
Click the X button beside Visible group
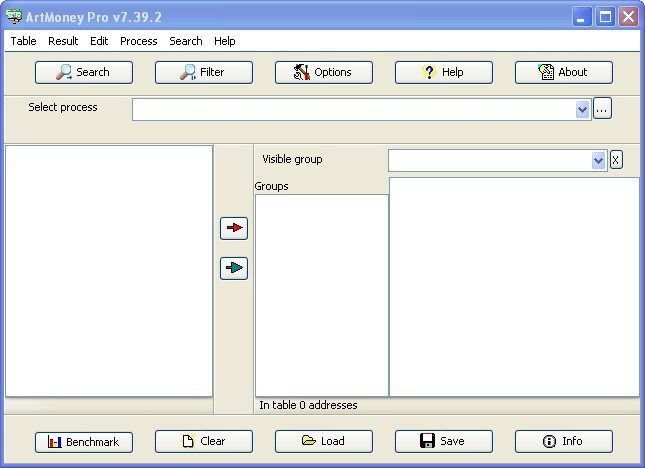pyautogui.click(x=616, y=160)
